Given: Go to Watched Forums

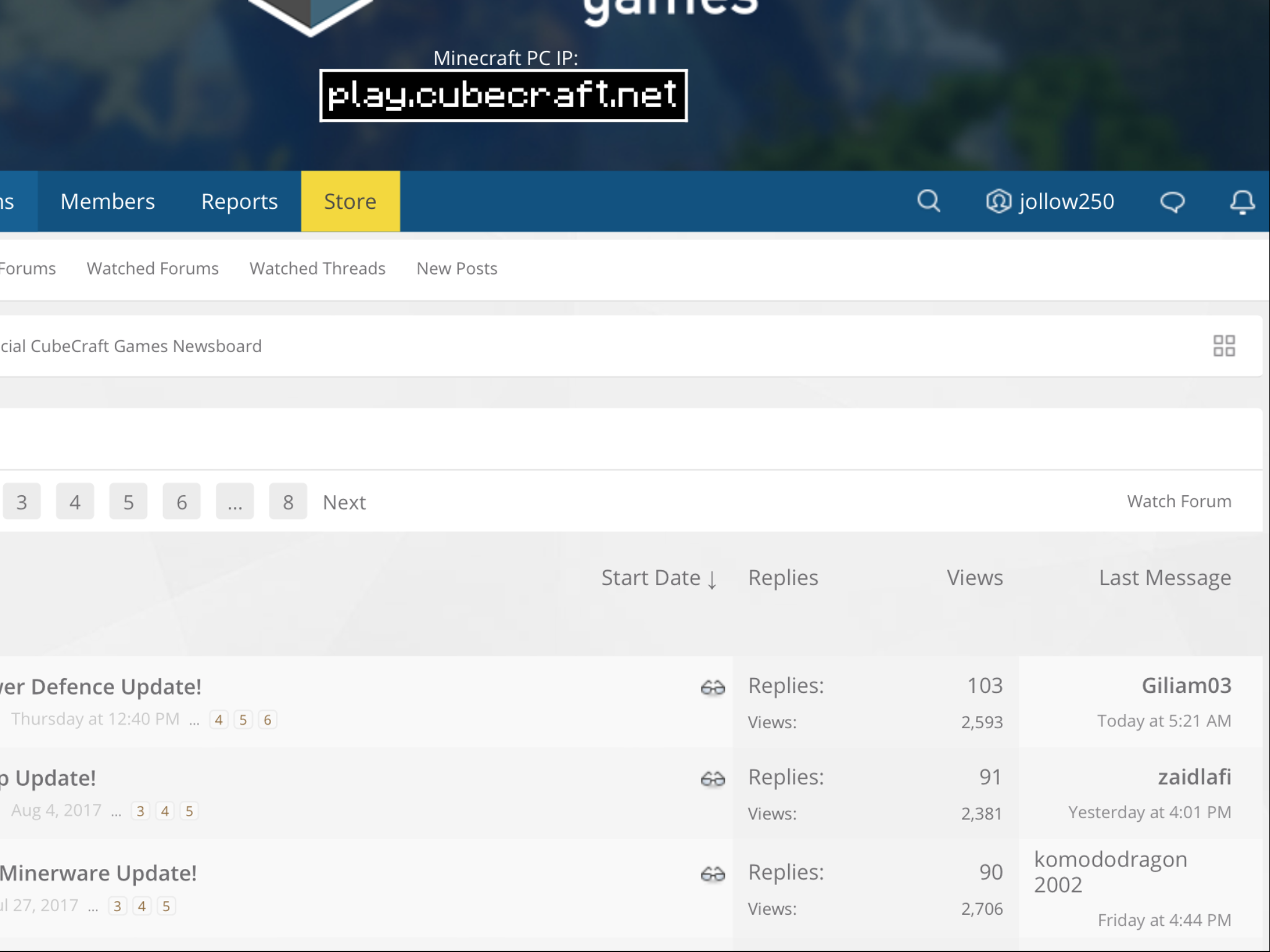Looking at the screenshot, I should pos(153,268).
